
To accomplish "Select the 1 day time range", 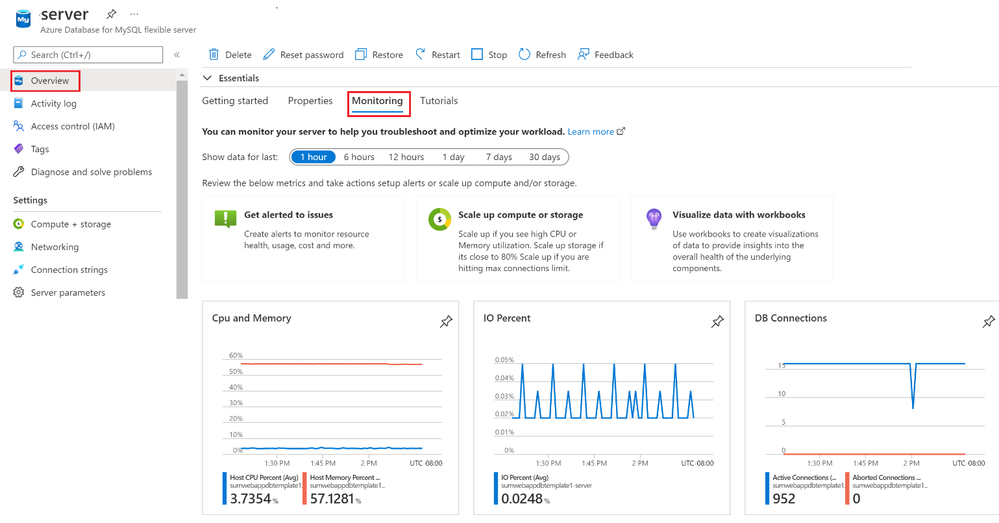I will pos(454,157).
